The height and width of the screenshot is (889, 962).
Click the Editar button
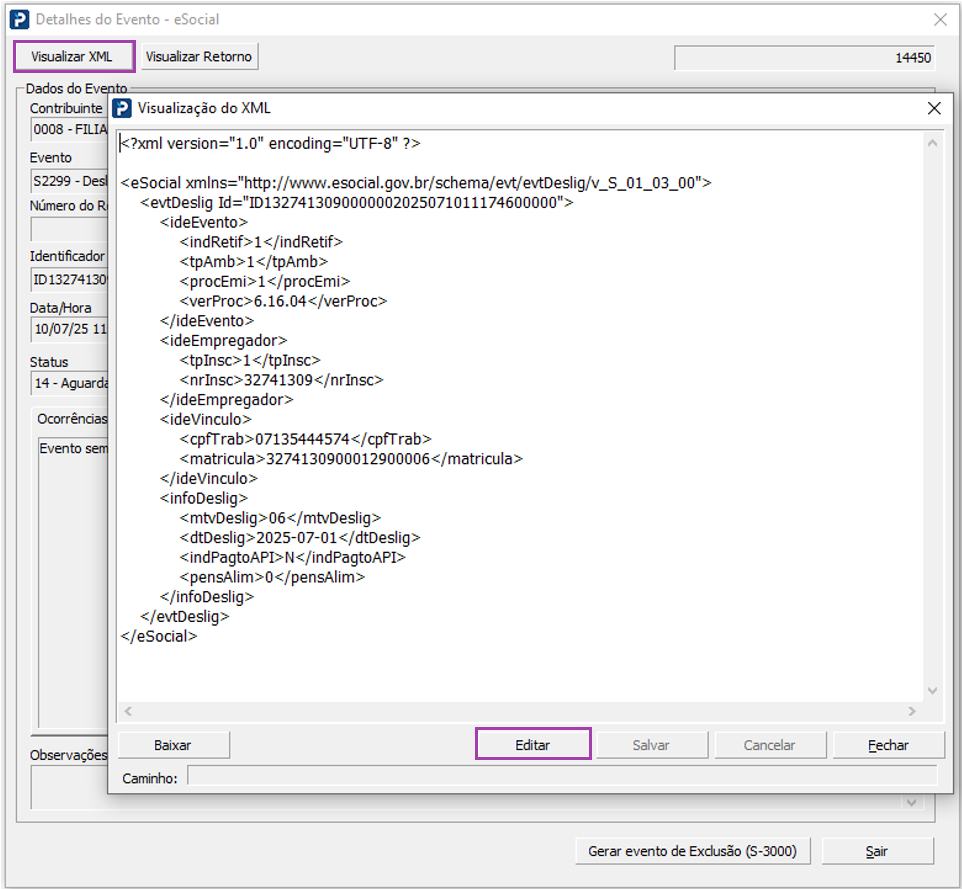(533, 744)
